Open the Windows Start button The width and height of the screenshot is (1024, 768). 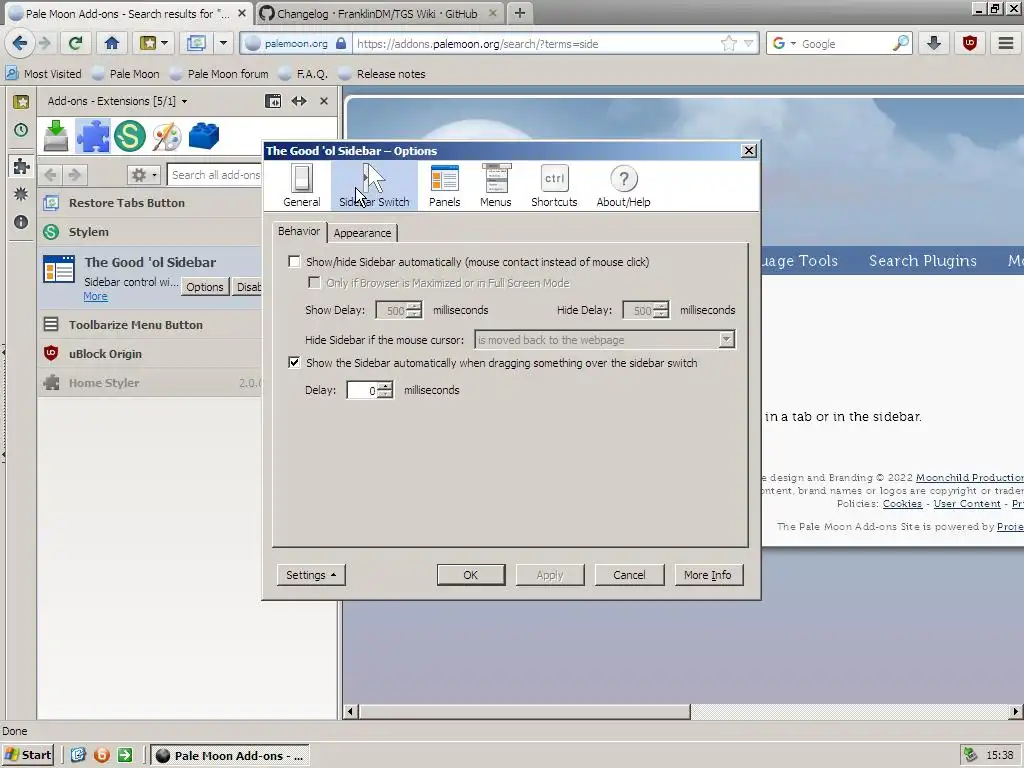pos(27,755)
